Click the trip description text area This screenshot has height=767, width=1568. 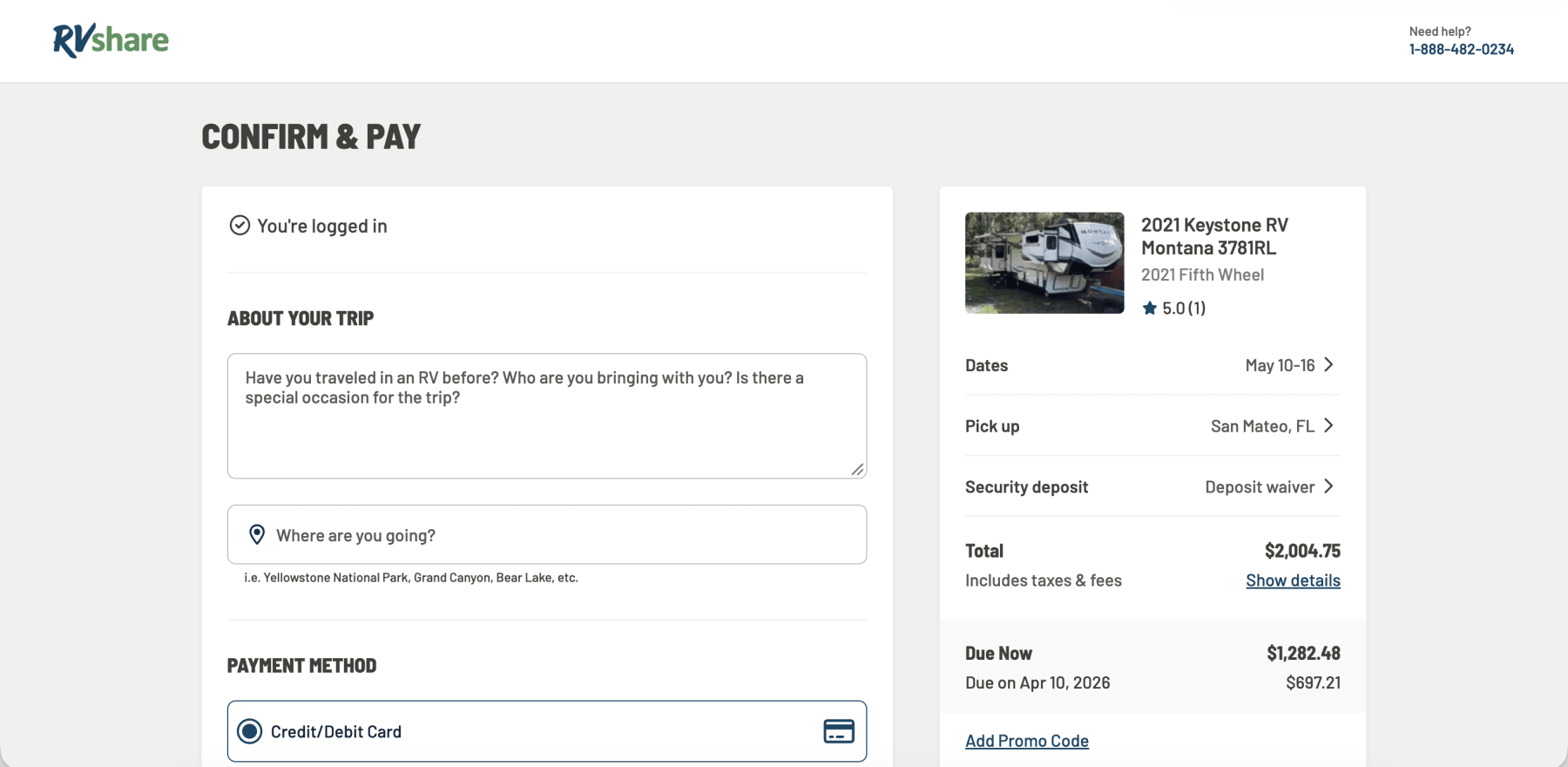tap(546, 427)
